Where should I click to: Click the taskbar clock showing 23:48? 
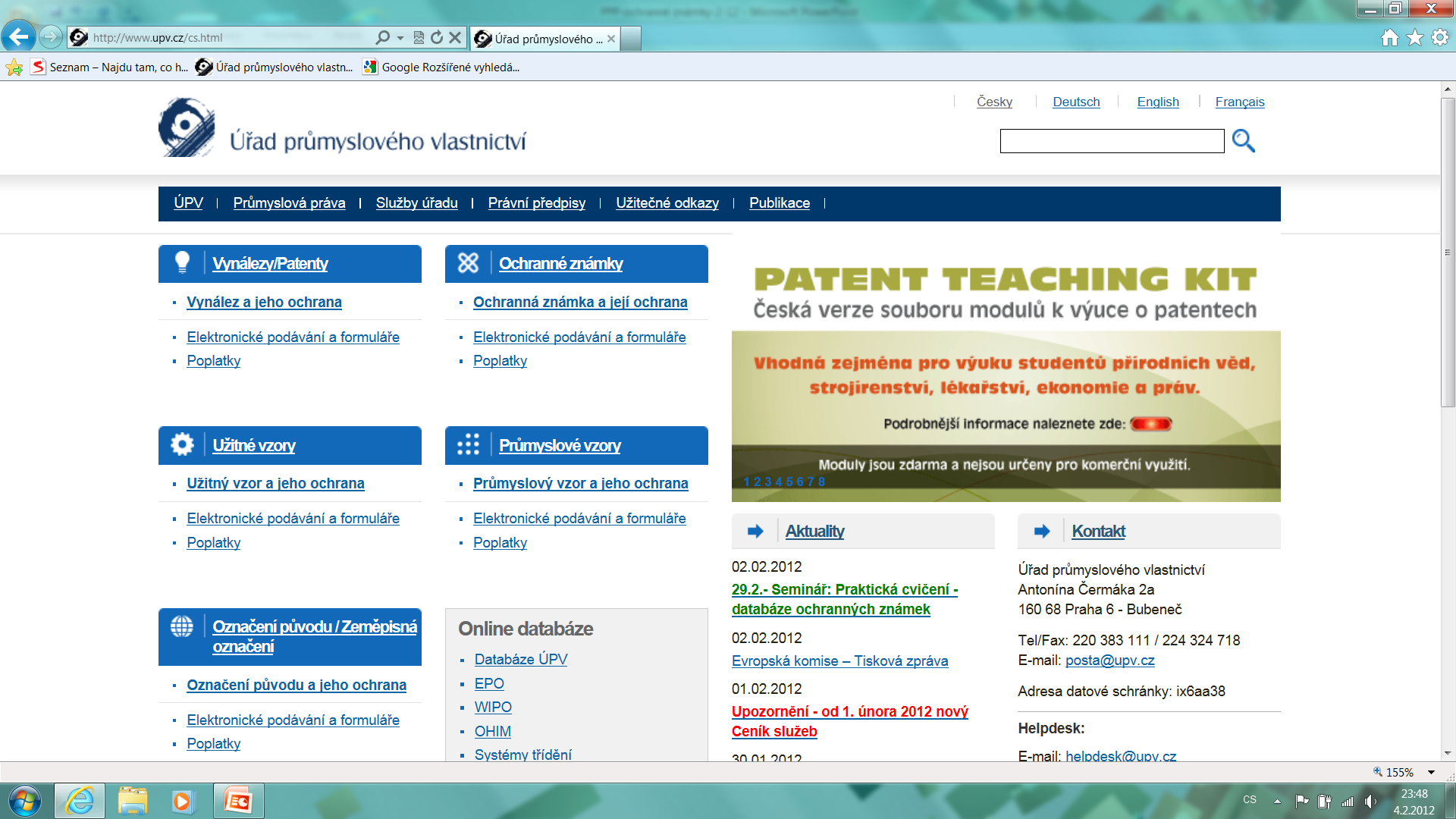click(x=1414, y=794)
